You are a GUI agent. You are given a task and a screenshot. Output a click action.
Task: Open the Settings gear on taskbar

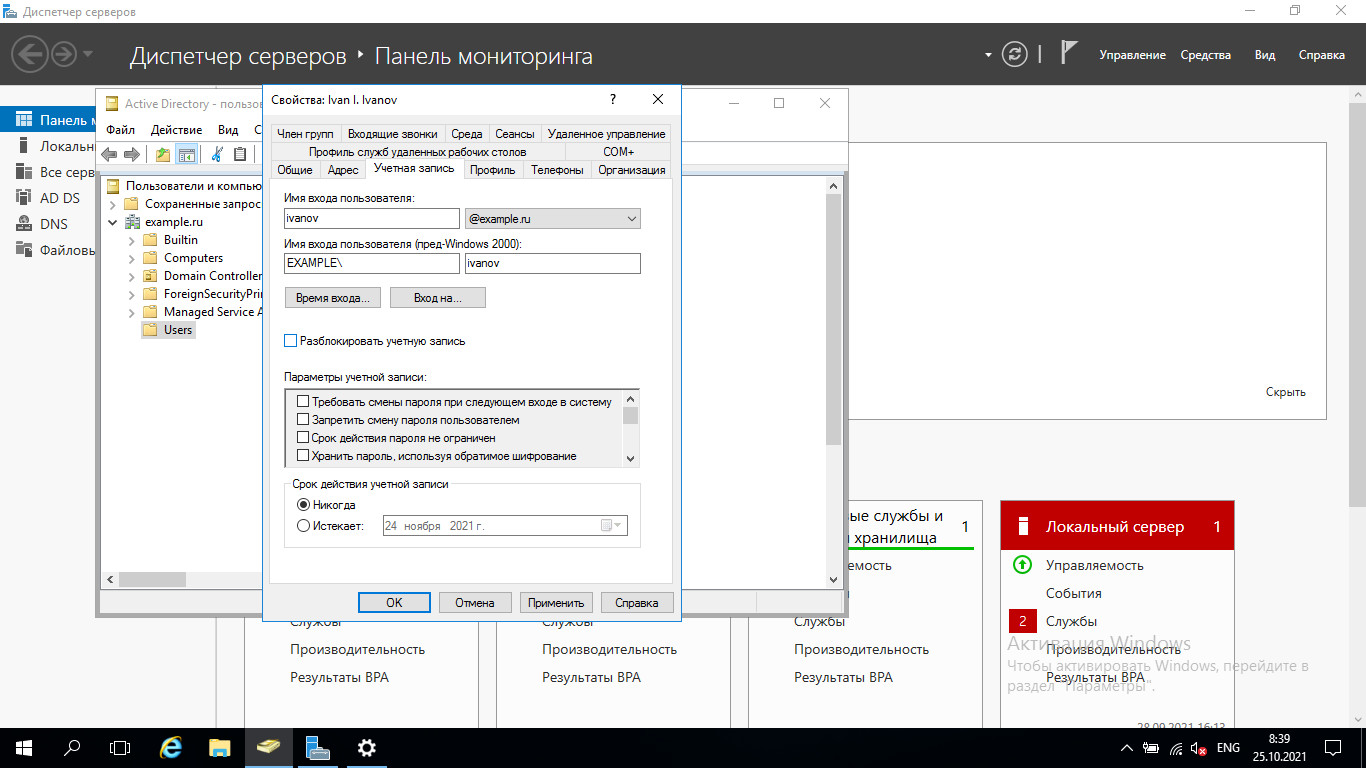pyautogui.click(x=367, y=747)
